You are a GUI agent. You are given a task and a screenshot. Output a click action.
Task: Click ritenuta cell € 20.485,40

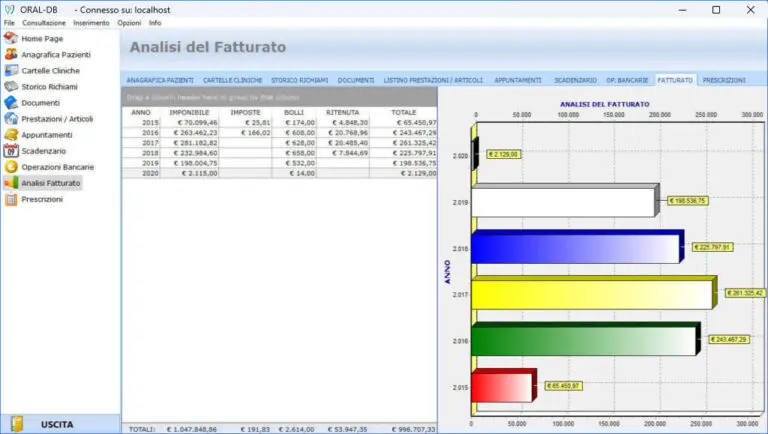[343, 143]
